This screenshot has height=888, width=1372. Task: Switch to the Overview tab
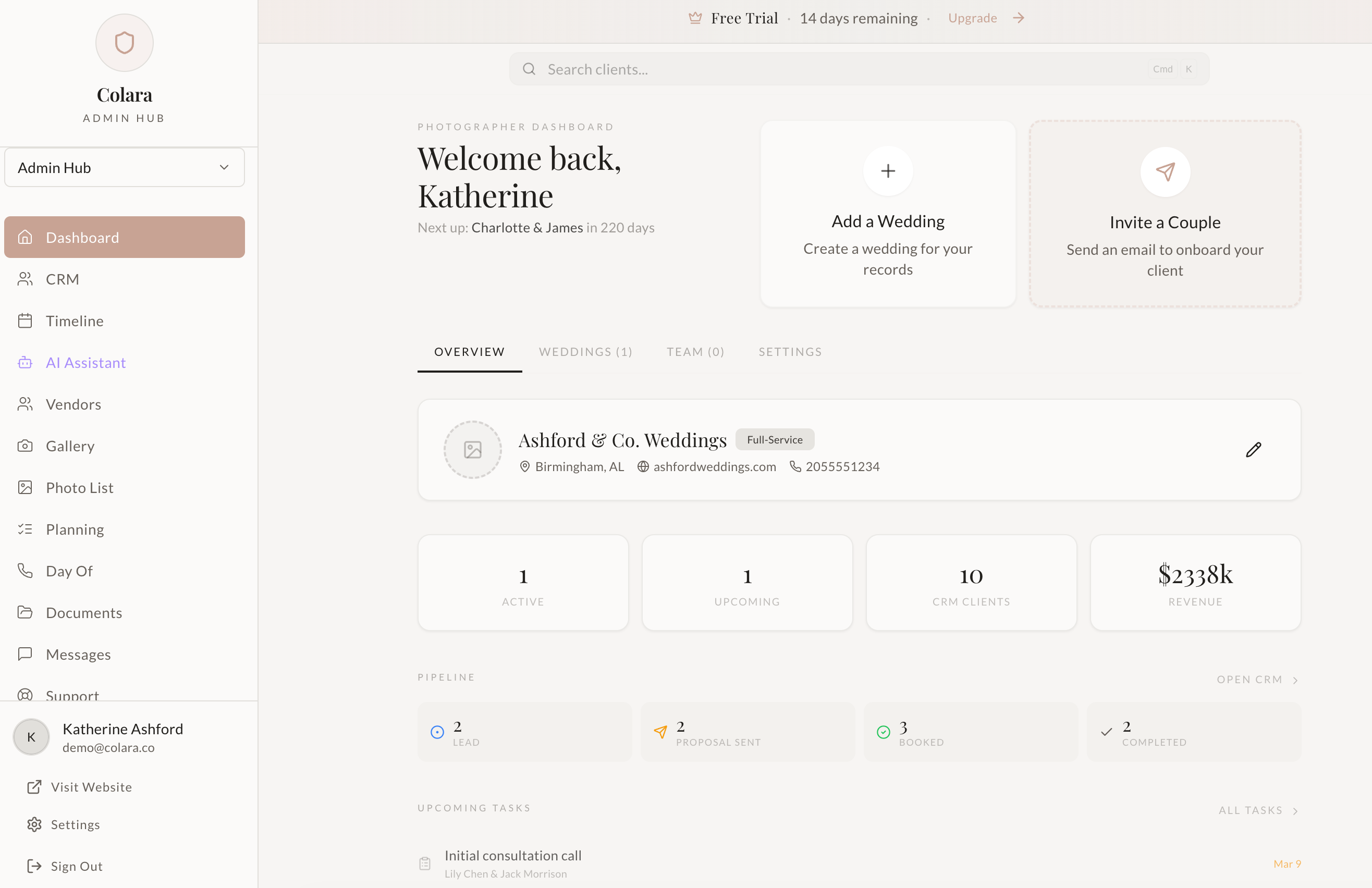click(x=469, y=352)
